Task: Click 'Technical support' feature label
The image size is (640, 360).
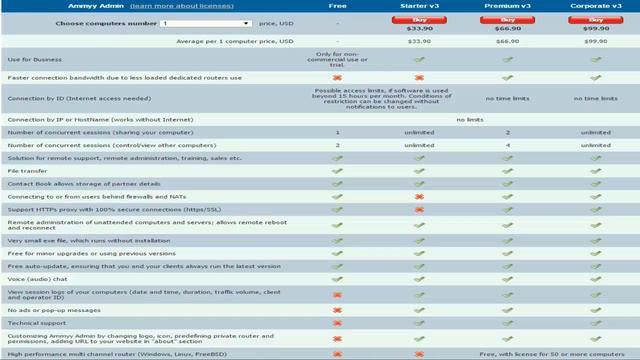Action: click(x=37, y=323)
